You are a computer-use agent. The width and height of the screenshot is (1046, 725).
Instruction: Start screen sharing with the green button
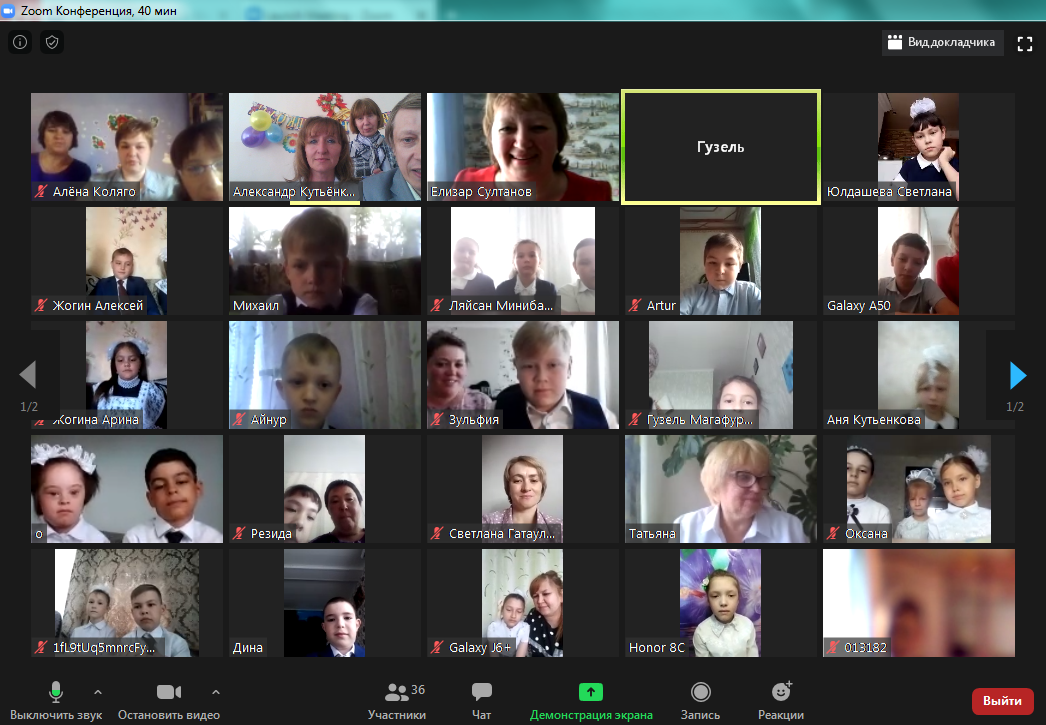[x=591, y=701]
